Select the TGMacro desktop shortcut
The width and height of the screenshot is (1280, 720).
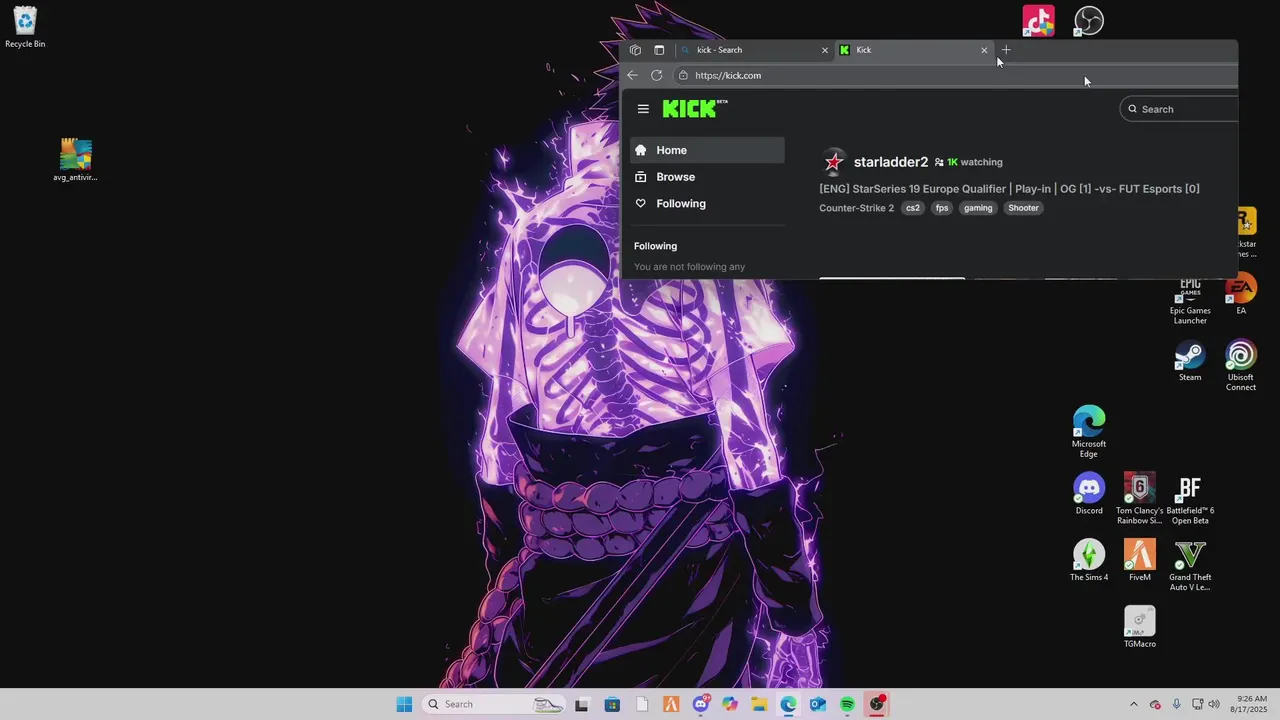click(x=1139, y=627)
